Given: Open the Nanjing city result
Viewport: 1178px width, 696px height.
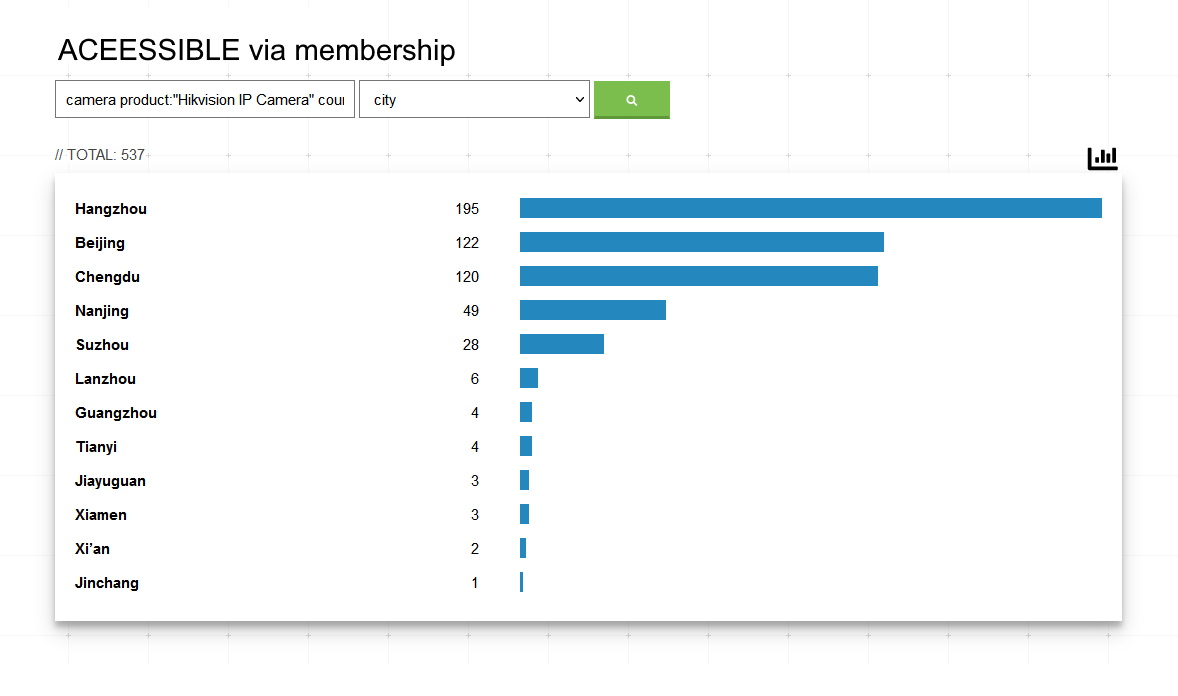Looking at the screenshot, I should tap(102, 311).
